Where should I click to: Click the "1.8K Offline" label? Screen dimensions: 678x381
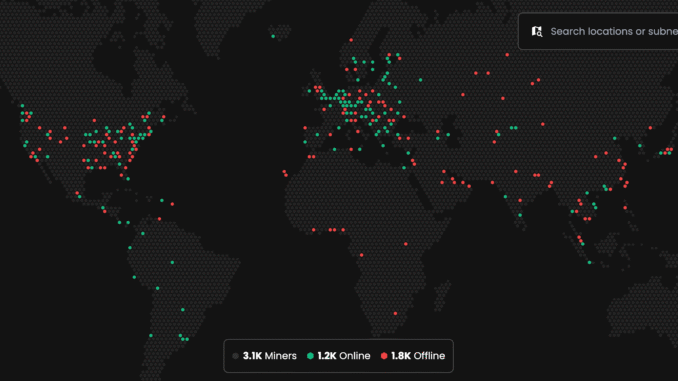pyautogui.click(x=418, y=356)
